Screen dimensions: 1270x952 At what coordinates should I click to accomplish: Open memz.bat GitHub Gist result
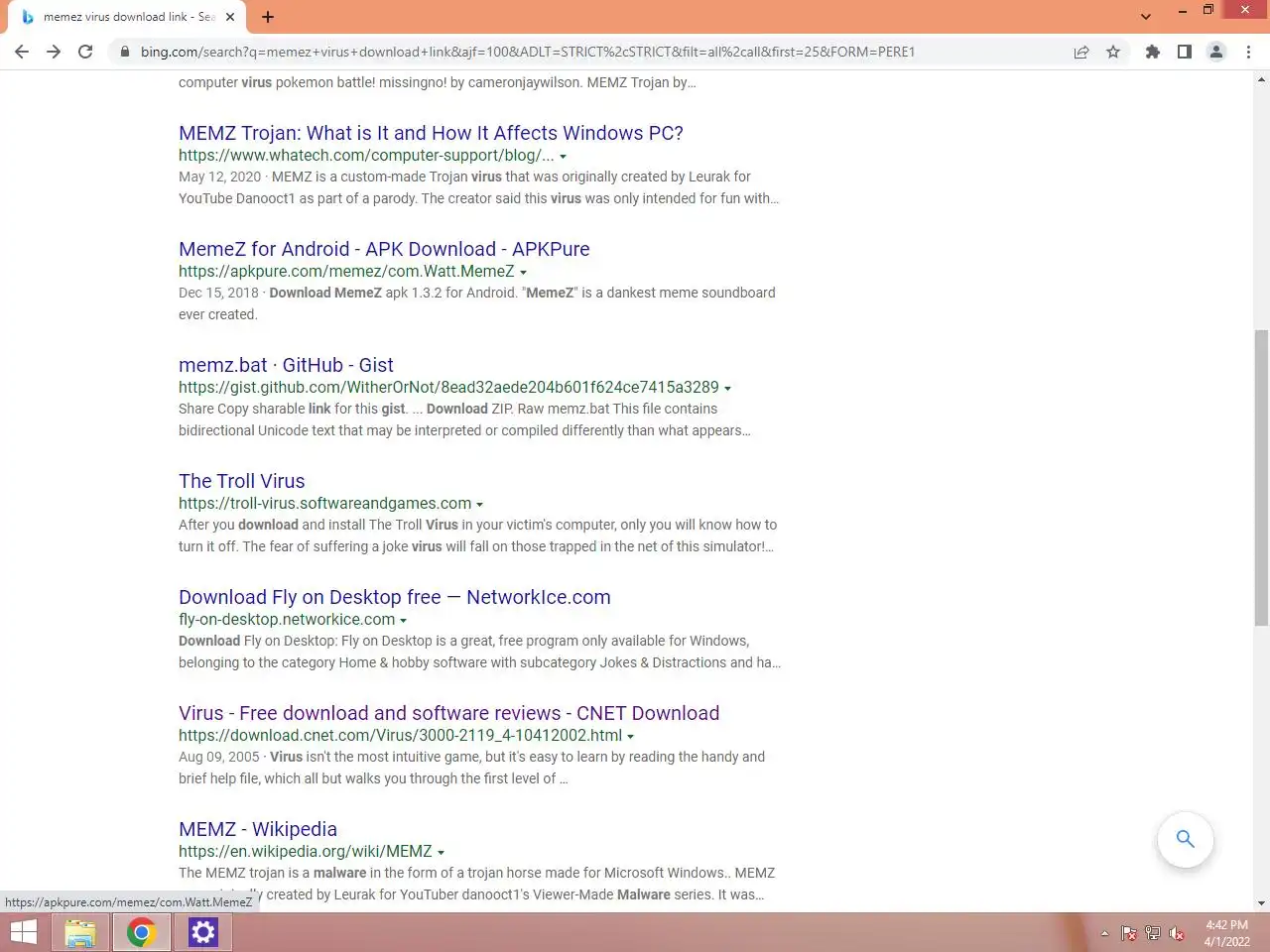[x=286, y=365]
